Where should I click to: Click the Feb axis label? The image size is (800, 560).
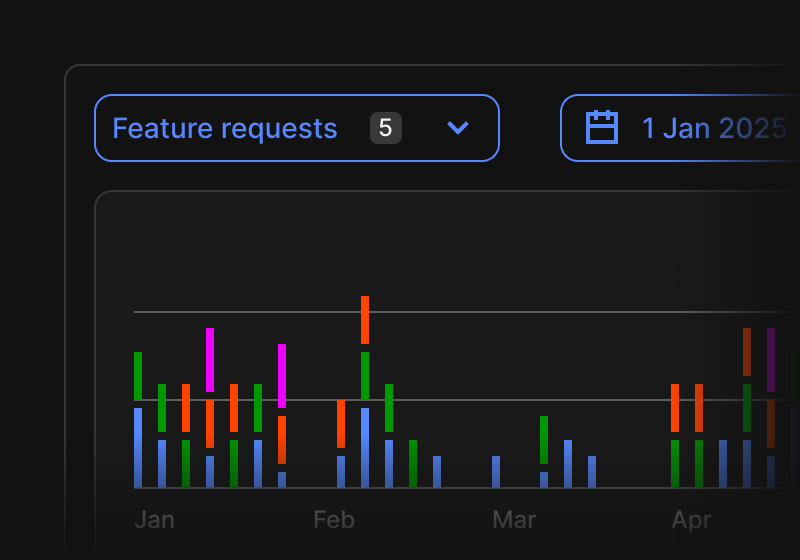pyautogui.click(x=334, y=520)
